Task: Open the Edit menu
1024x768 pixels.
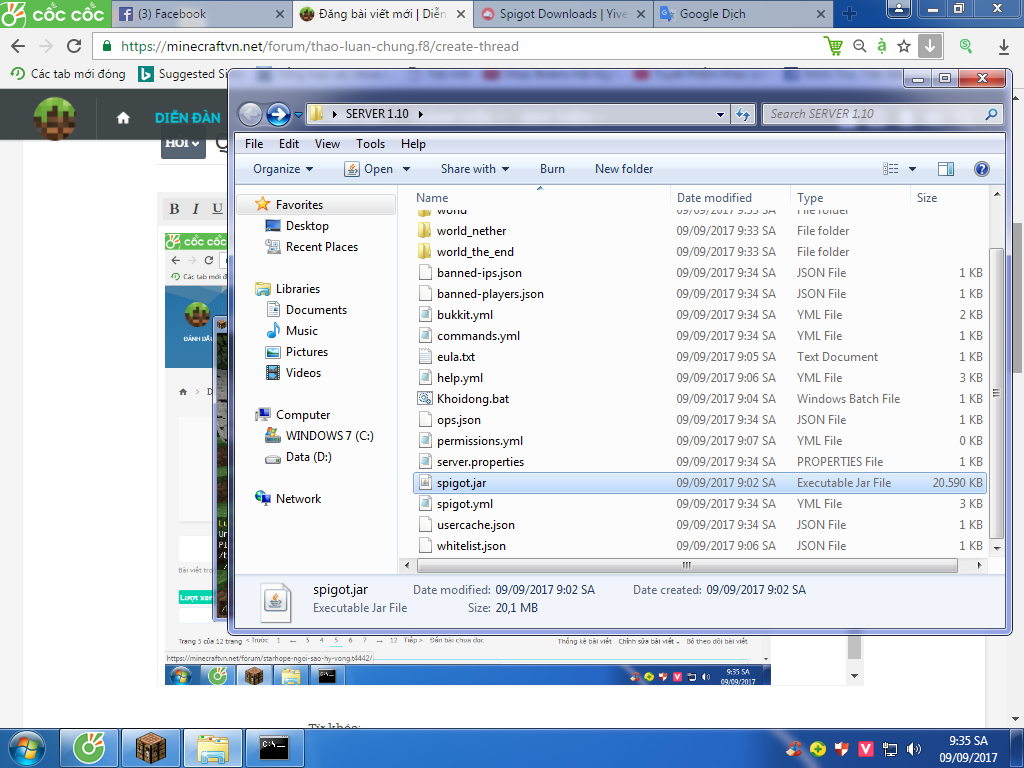Action: point(289,144)
